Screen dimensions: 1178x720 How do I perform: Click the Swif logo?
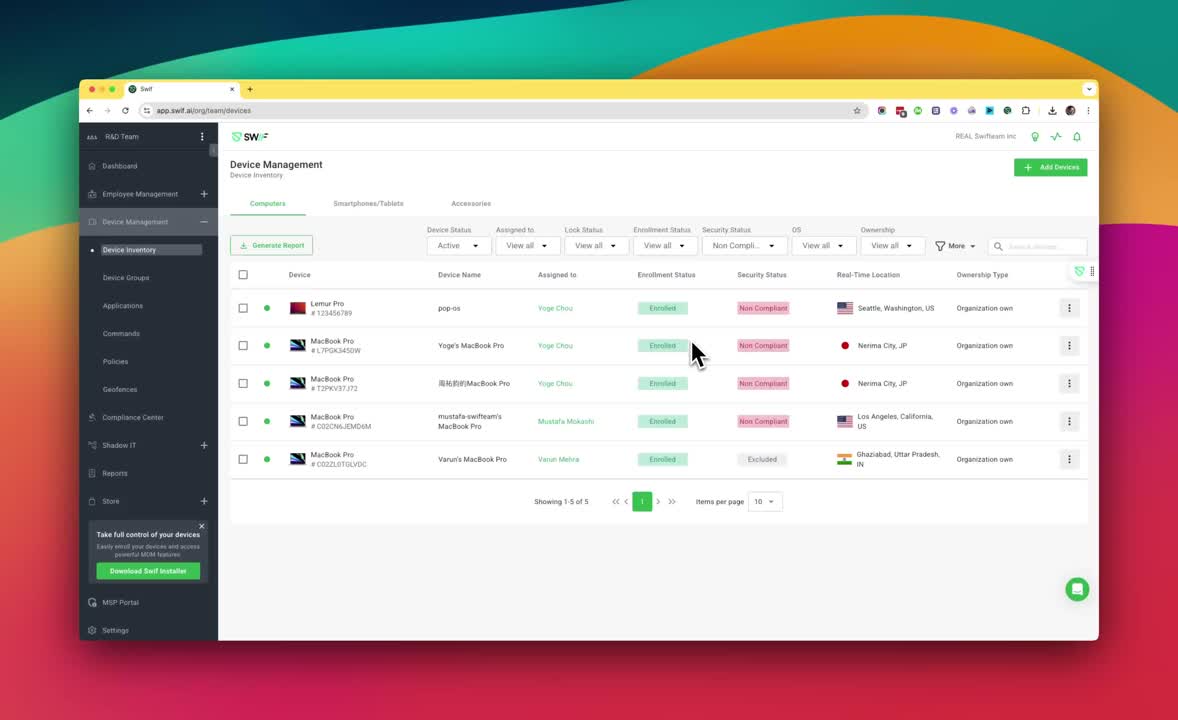[250, 137]
